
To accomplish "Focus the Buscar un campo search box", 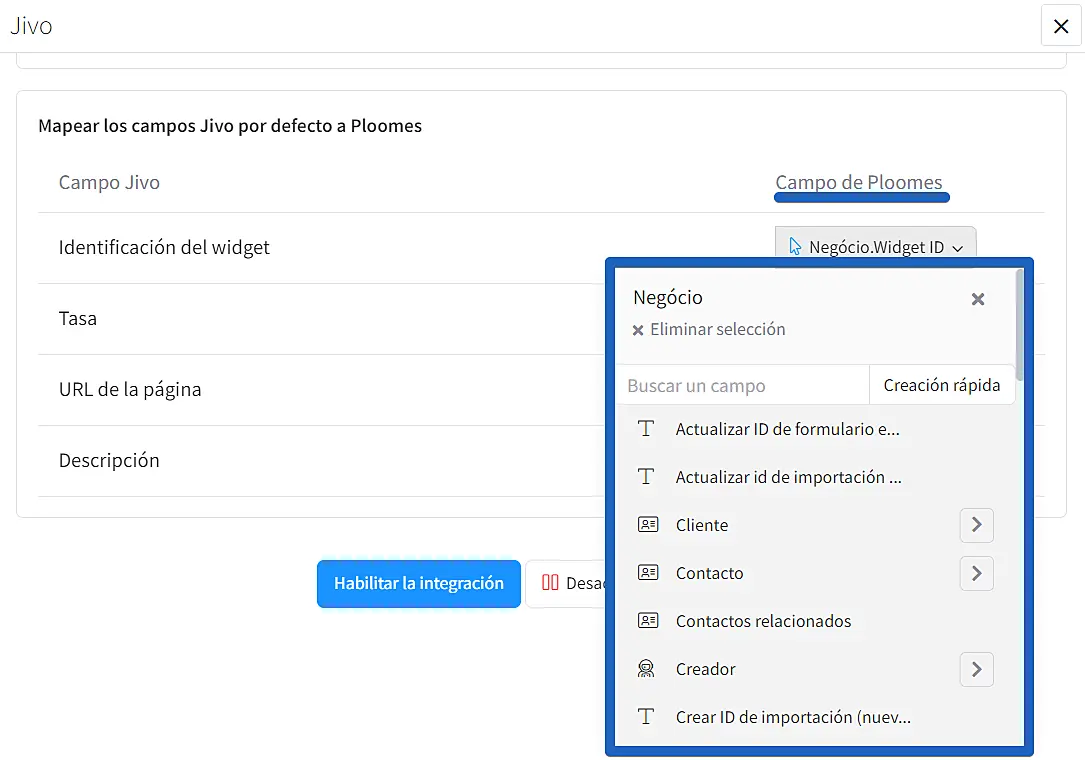I will pos(741,385).
